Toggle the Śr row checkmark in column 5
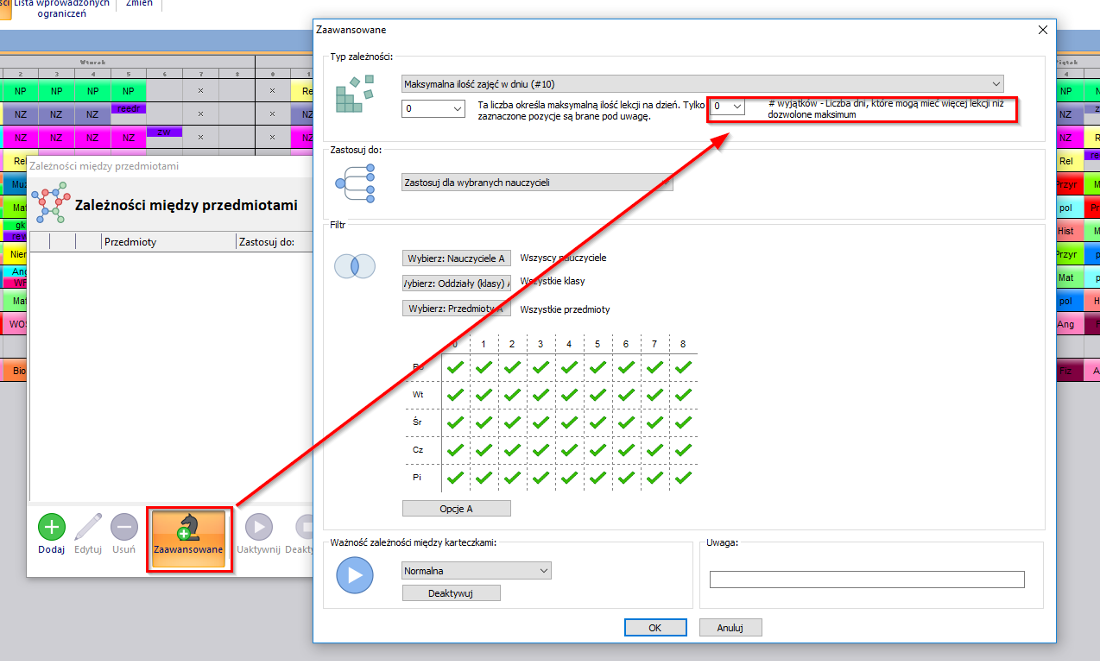 tap(598, 422)
